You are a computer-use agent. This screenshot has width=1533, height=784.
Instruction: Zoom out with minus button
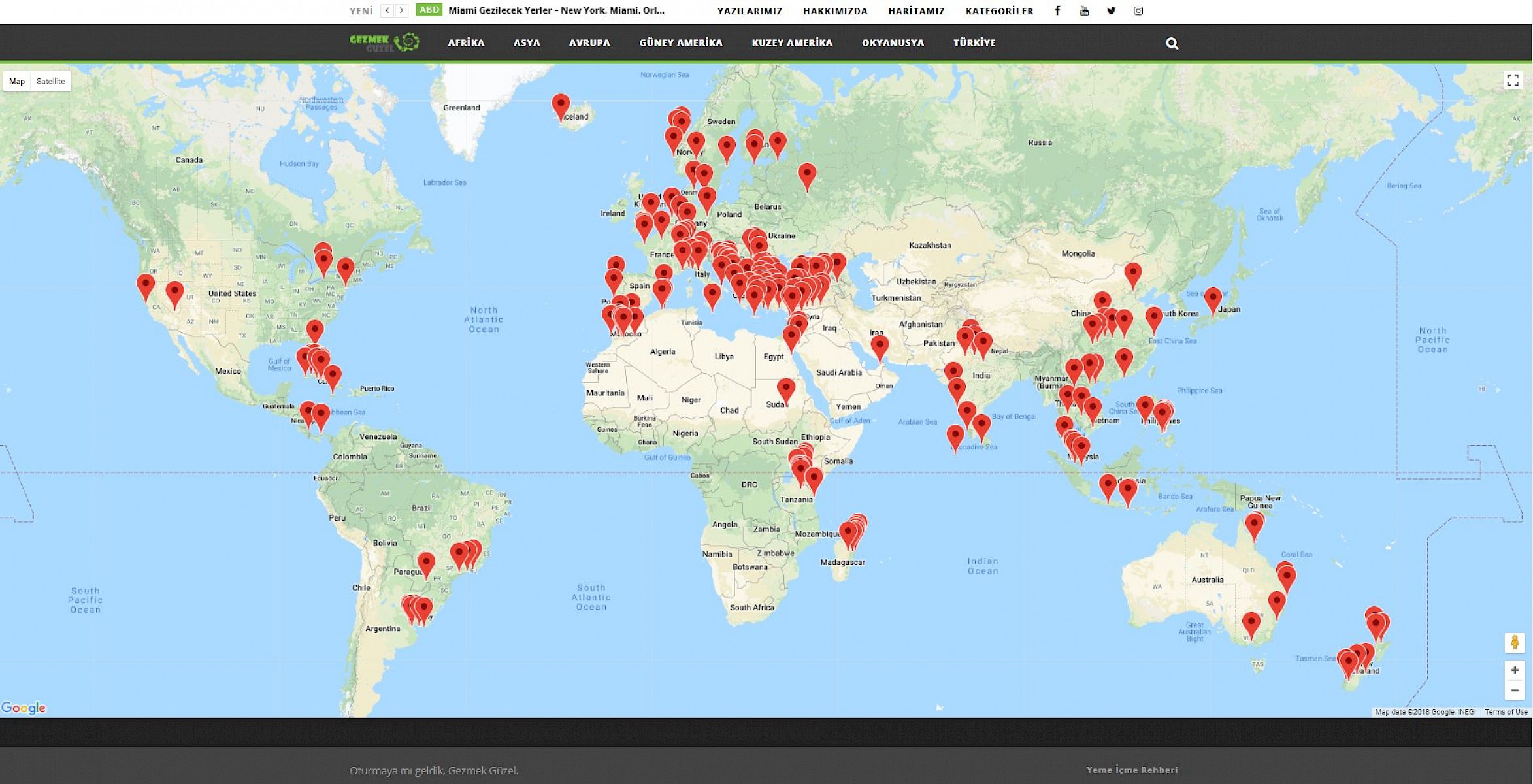pos(1514,691)
